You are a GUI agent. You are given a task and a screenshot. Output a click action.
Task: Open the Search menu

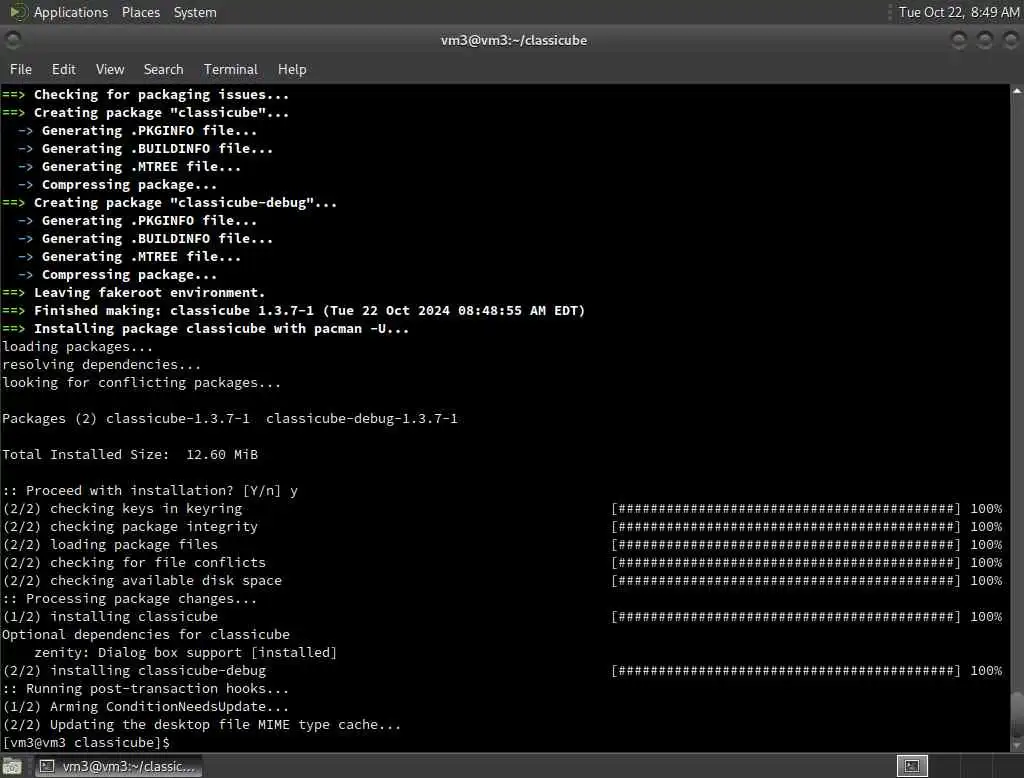click(163, 69)
